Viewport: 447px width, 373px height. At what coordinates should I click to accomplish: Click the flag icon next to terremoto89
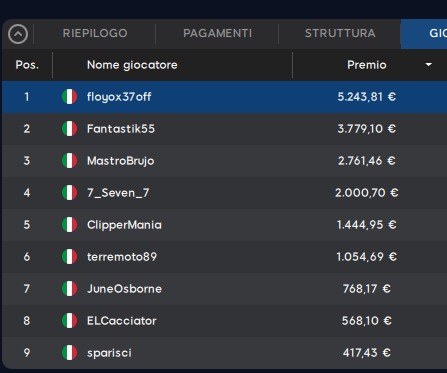click(x=69, y=257)
